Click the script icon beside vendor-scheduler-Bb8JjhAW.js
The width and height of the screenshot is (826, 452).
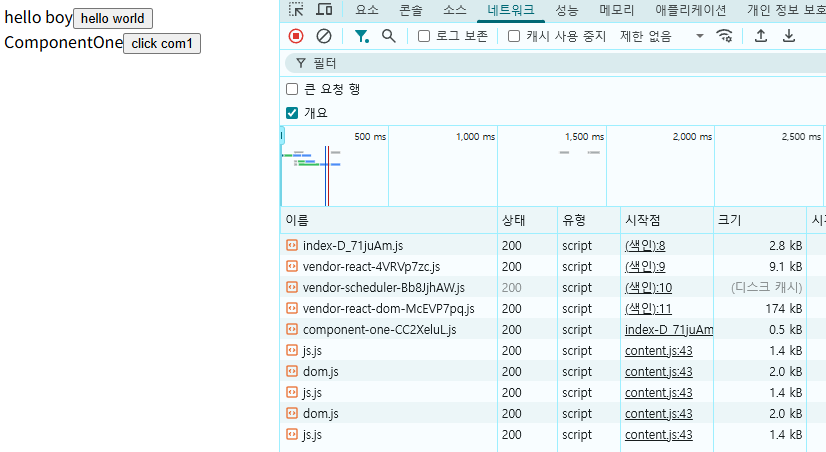pos(292,287)
